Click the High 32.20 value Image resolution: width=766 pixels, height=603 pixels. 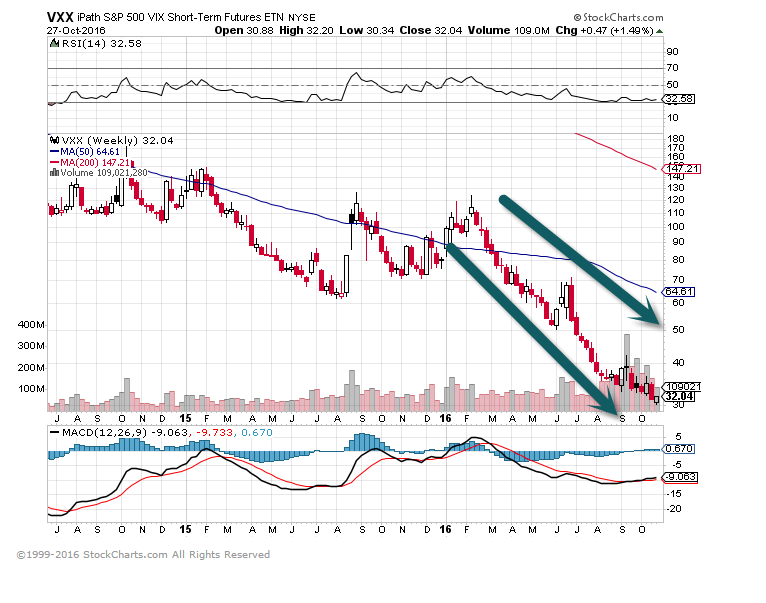point(306,30)
